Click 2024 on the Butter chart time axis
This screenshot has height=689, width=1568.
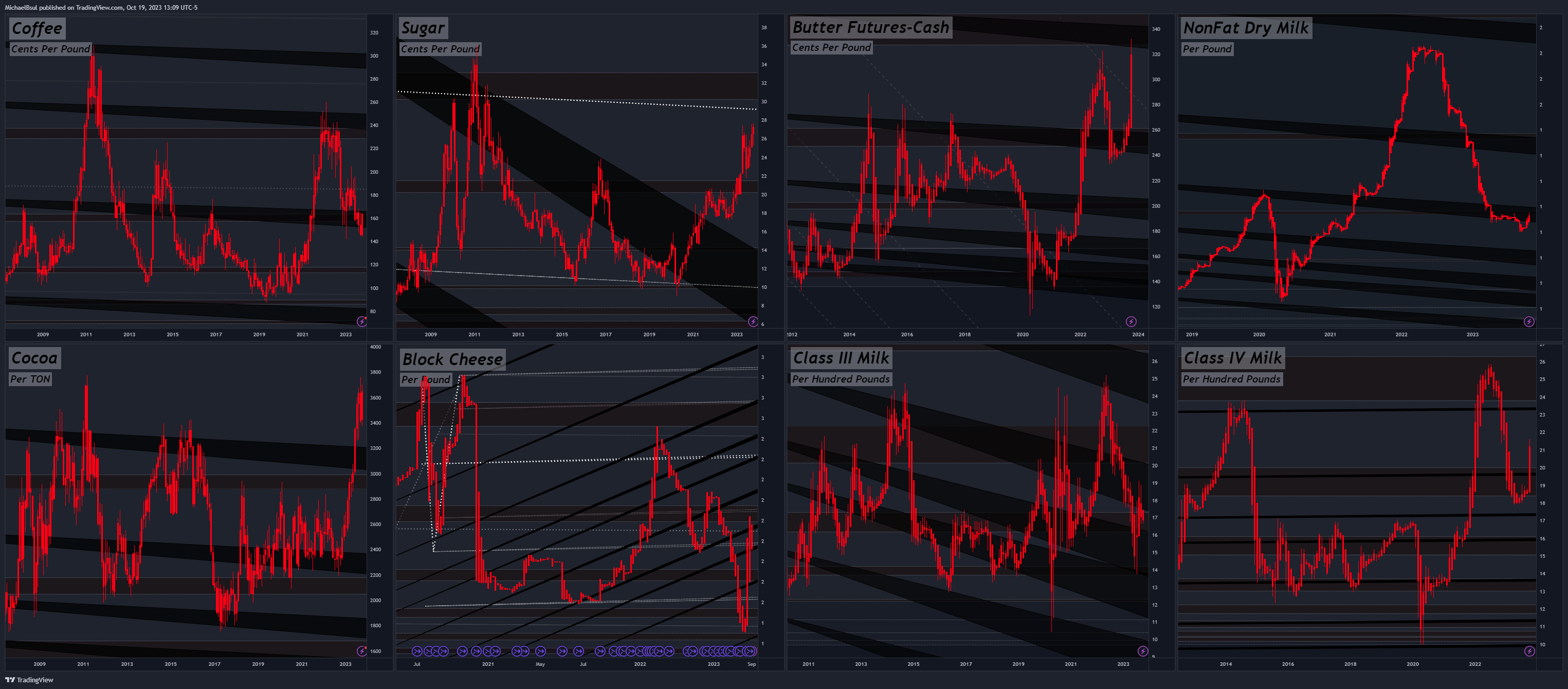point(1138,334)
